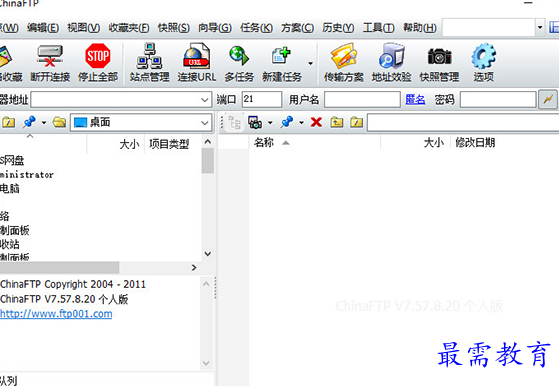Expand the local pin dropdown arrow
This screenshot has height=386, width=559.
pyautogui.click(x=44, y=123)
